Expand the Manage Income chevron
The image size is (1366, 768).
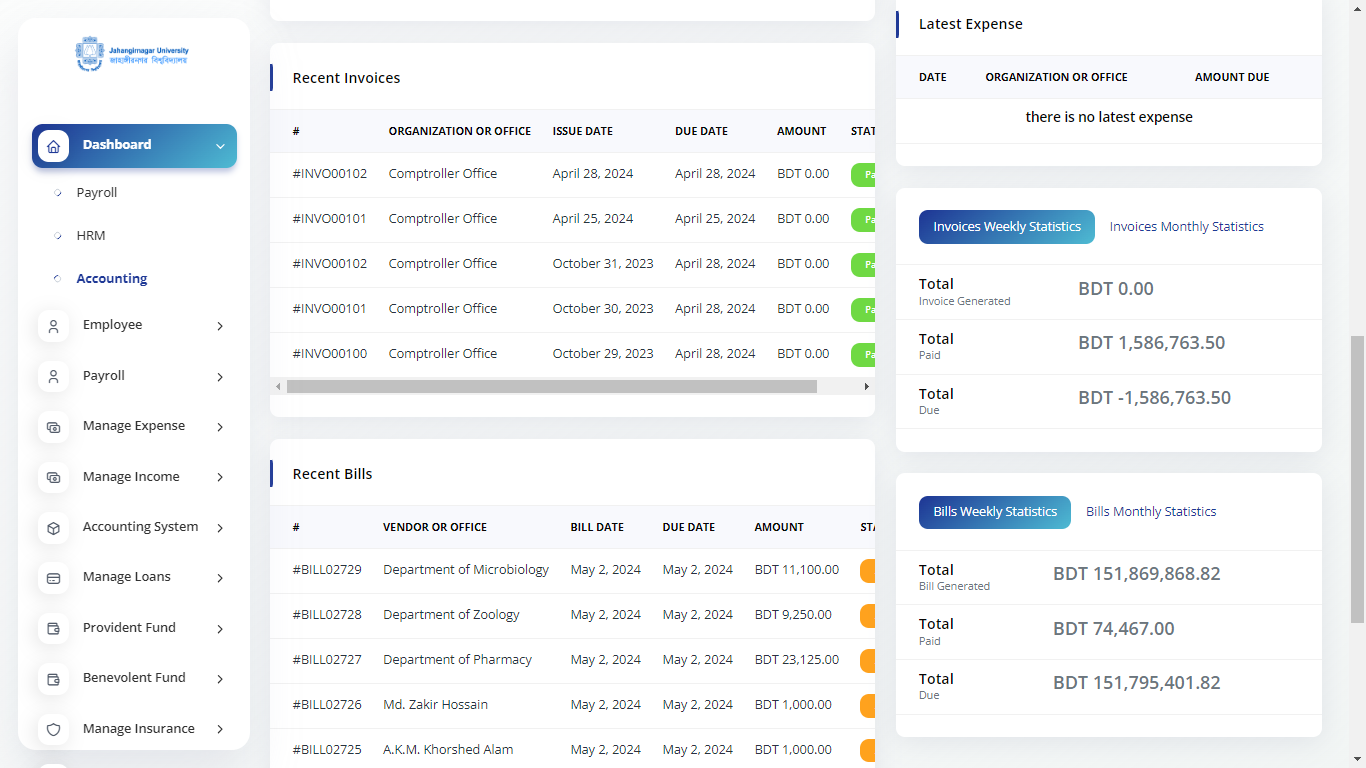[220, 478]
